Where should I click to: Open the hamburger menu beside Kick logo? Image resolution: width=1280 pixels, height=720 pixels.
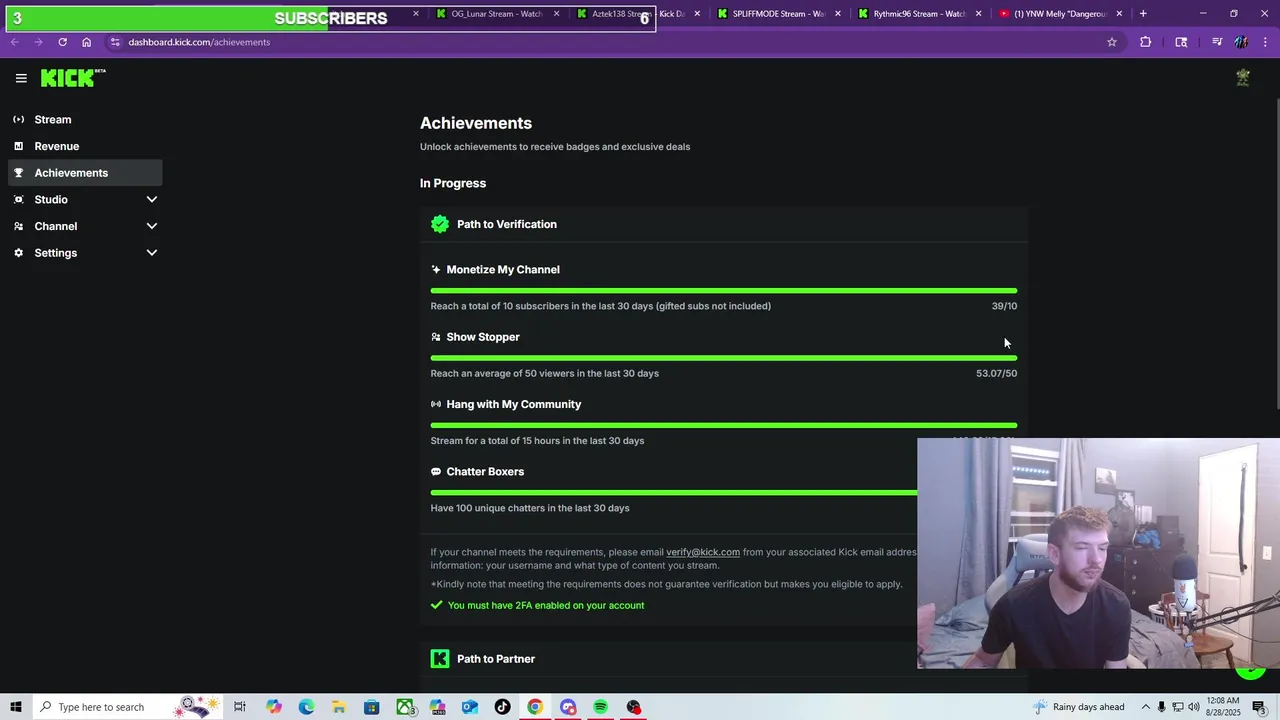21,78
